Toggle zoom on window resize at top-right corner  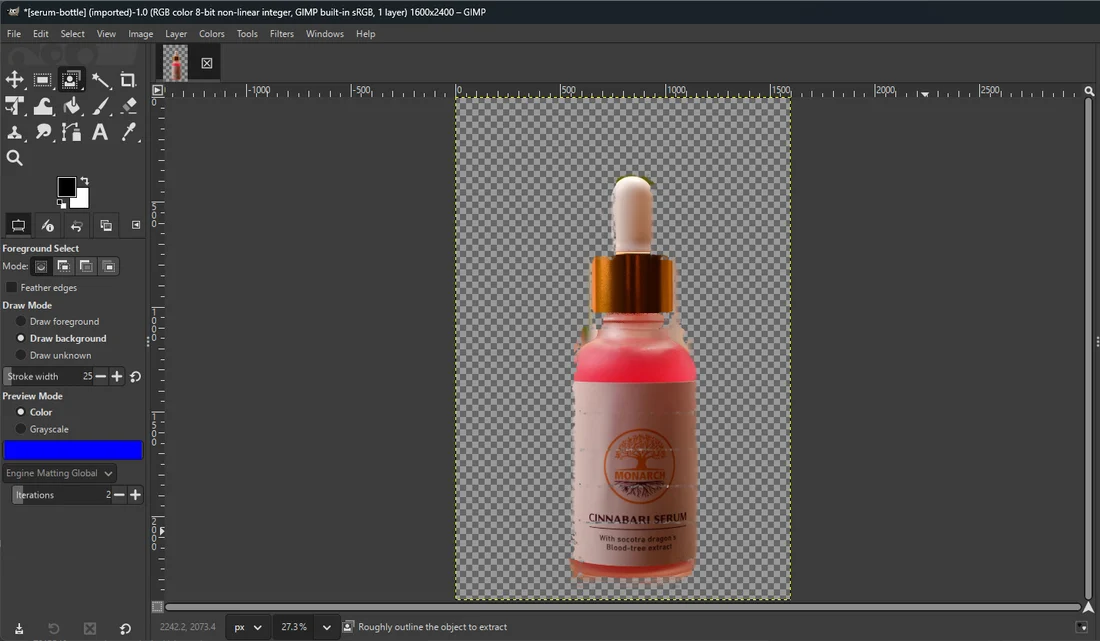[x=1089, y=91]
